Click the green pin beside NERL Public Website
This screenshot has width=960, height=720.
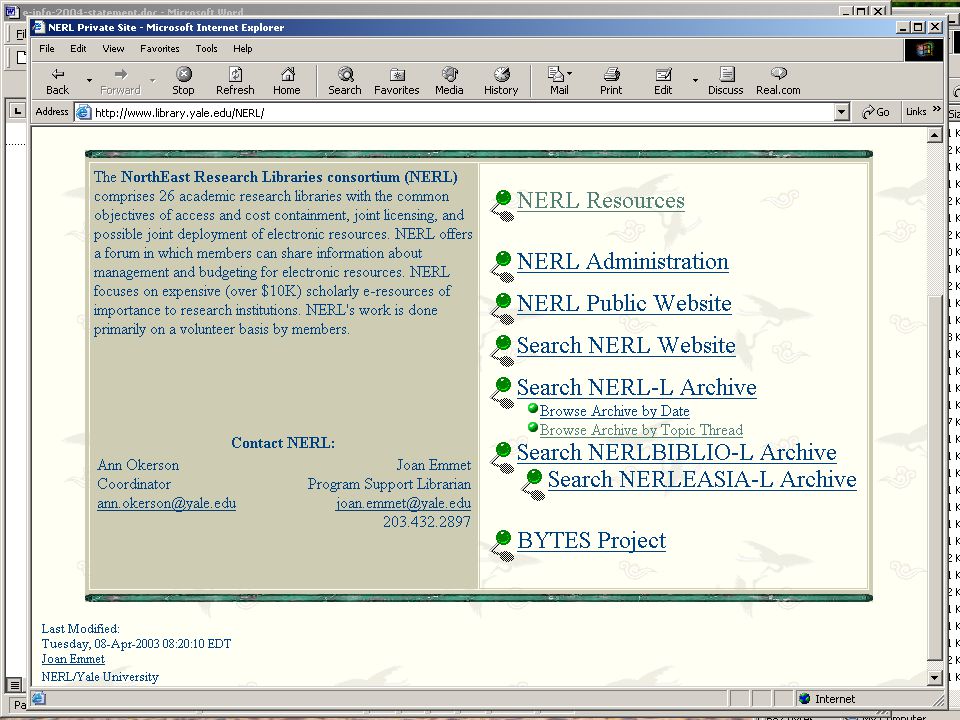point(503,309)
